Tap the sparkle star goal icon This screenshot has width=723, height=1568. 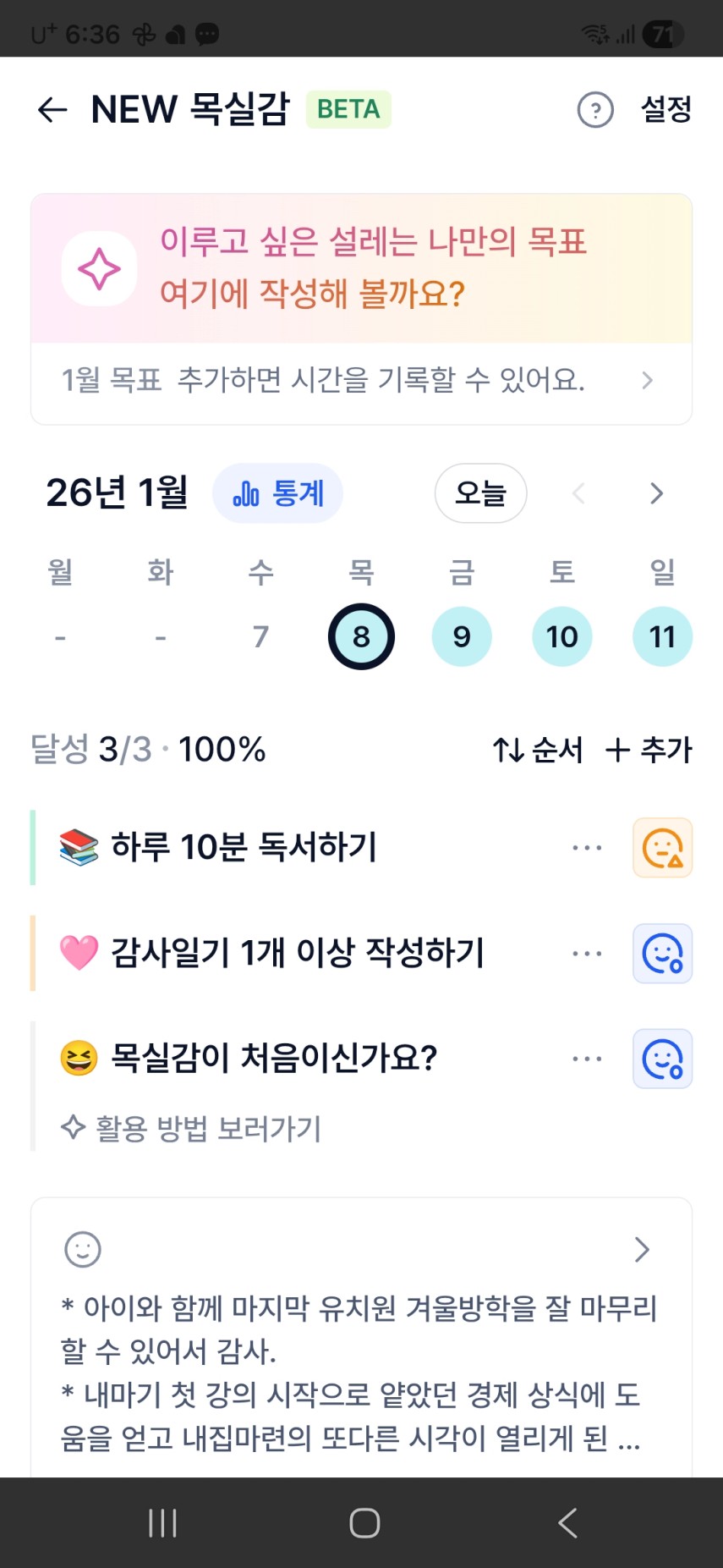pyautogui.click(x=100, y=269)
